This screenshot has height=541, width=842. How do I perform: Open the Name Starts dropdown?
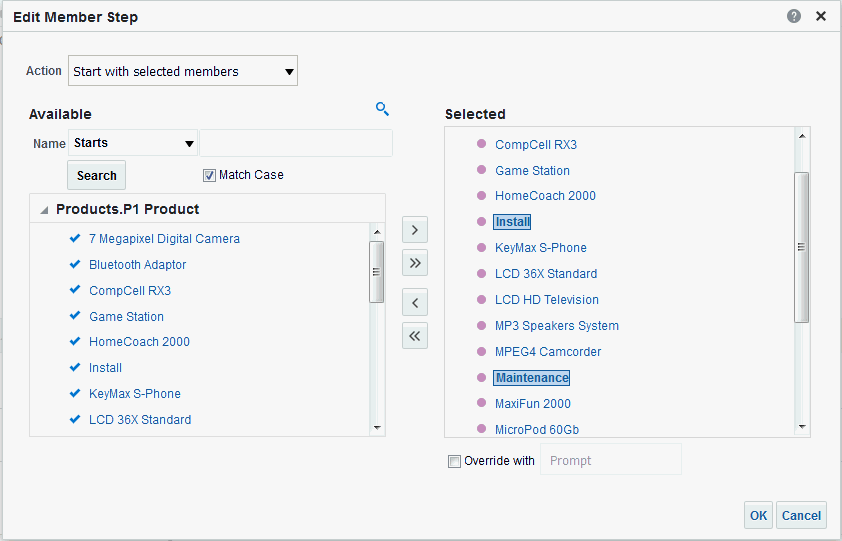click(133, 143)
